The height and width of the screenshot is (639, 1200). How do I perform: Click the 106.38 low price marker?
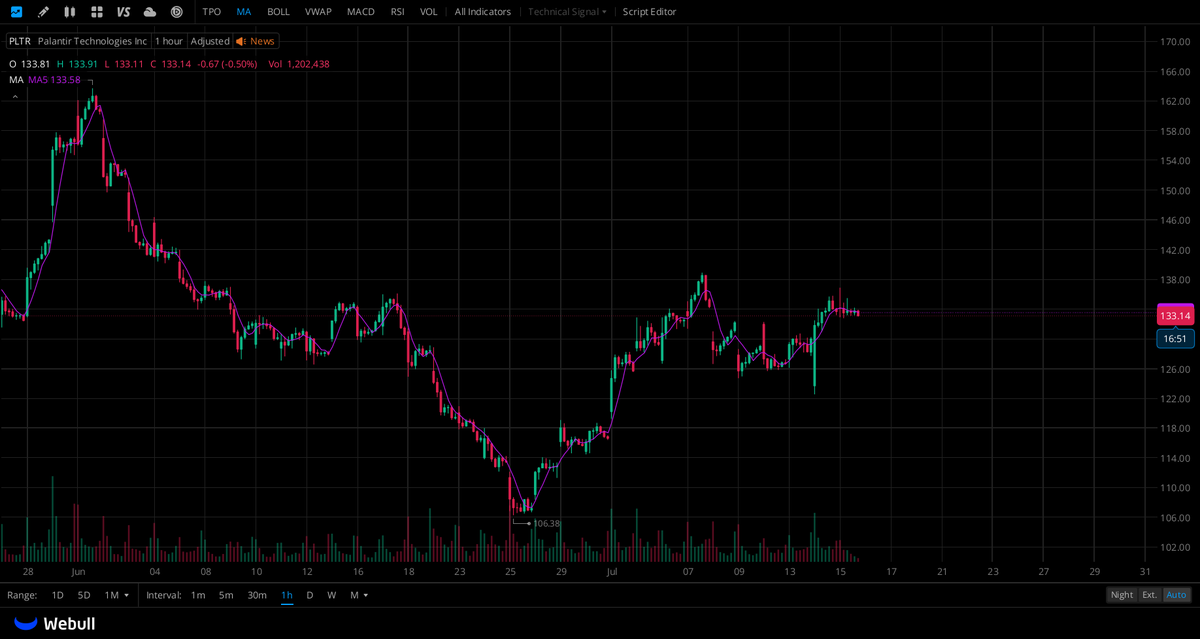(x=546, y=523)
